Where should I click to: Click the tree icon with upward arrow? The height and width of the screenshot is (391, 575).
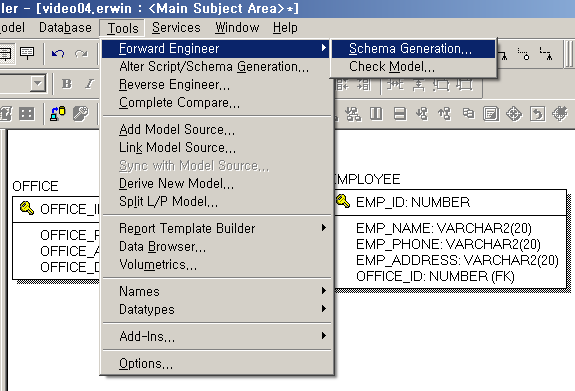[445, 114]
